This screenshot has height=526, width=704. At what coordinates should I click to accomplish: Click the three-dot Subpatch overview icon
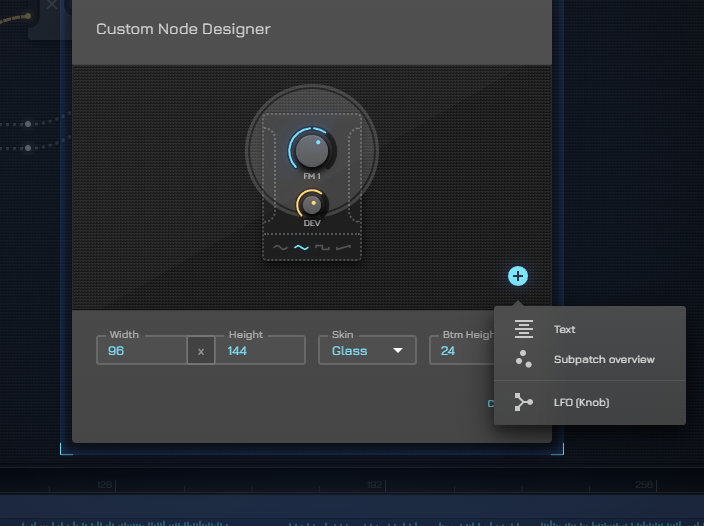523,359
